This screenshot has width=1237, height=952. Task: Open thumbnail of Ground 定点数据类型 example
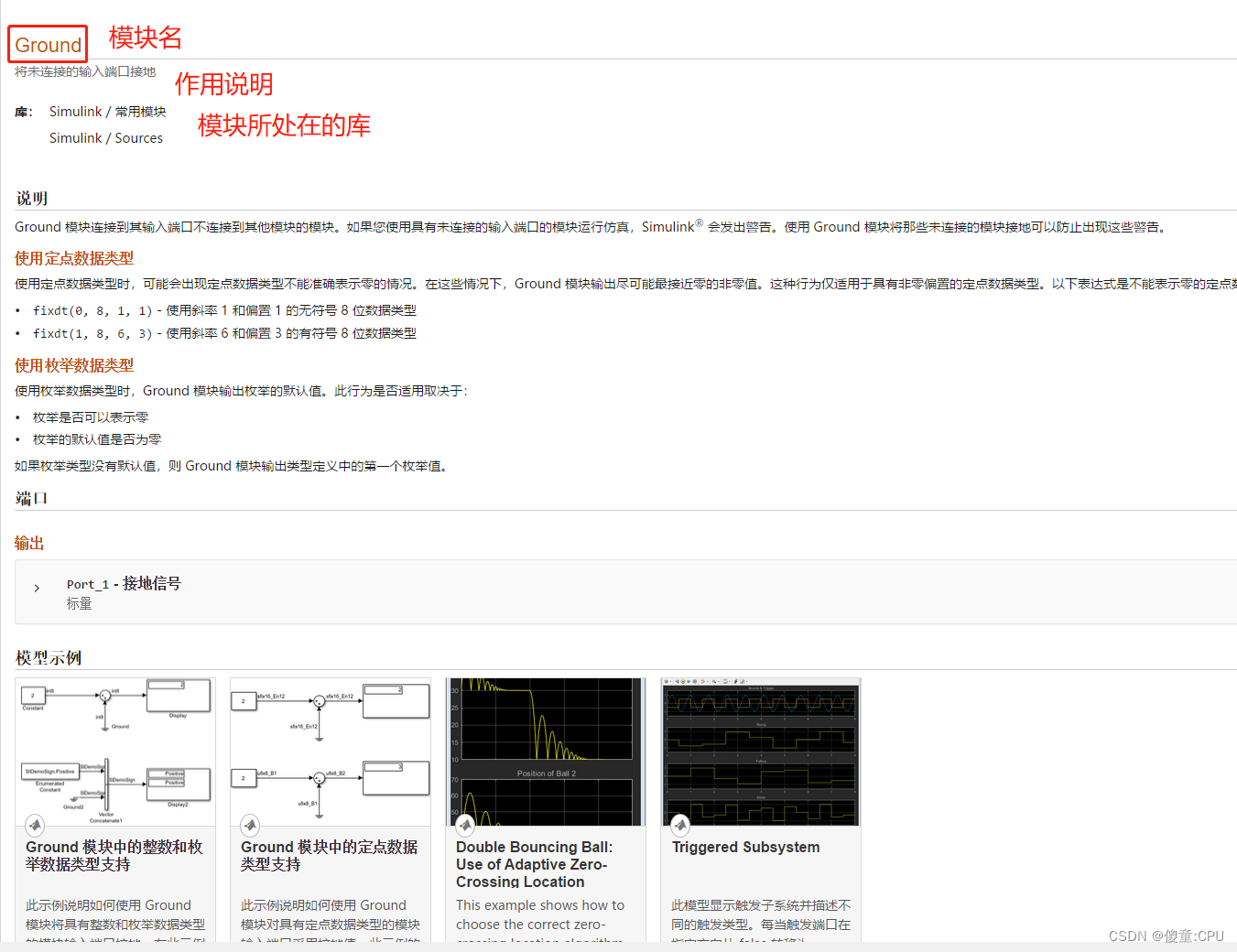pos(331,752)
